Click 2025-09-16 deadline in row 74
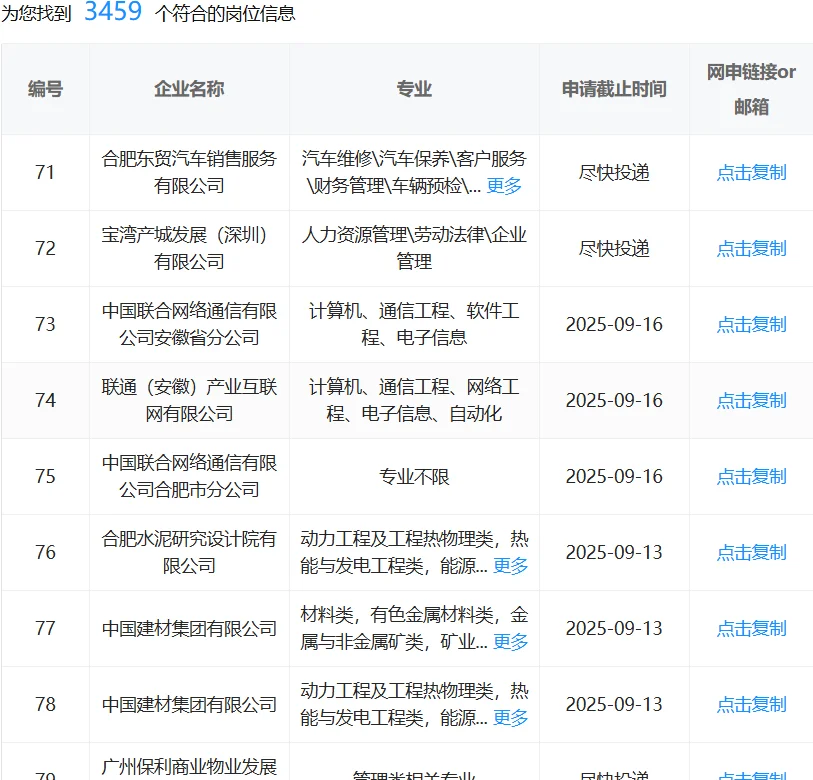Screen dimensions: 813x780 pos(614,400)
